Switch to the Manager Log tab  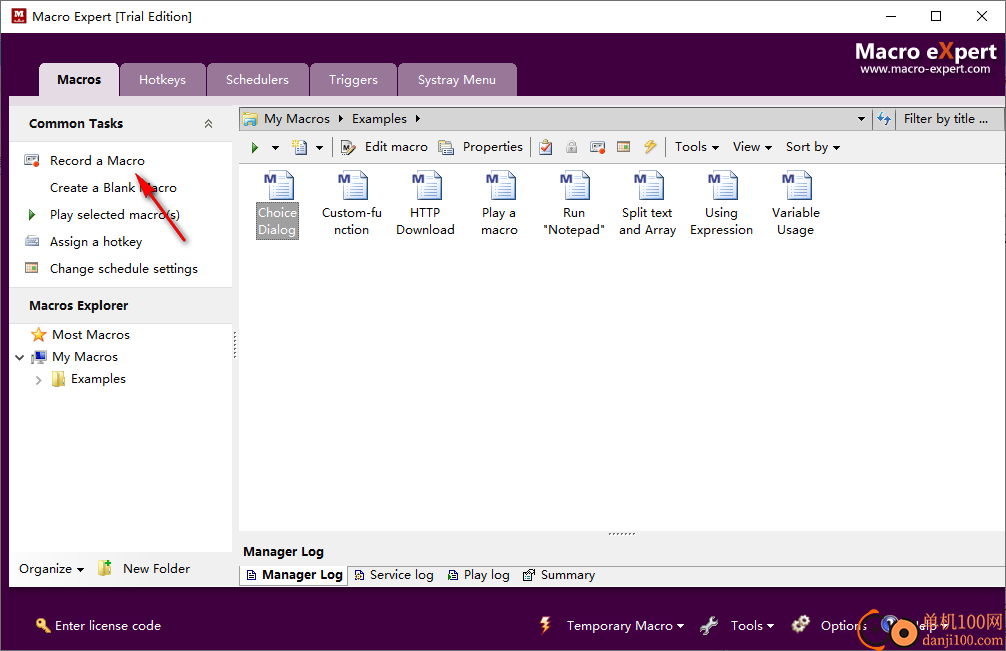point(294,575)
